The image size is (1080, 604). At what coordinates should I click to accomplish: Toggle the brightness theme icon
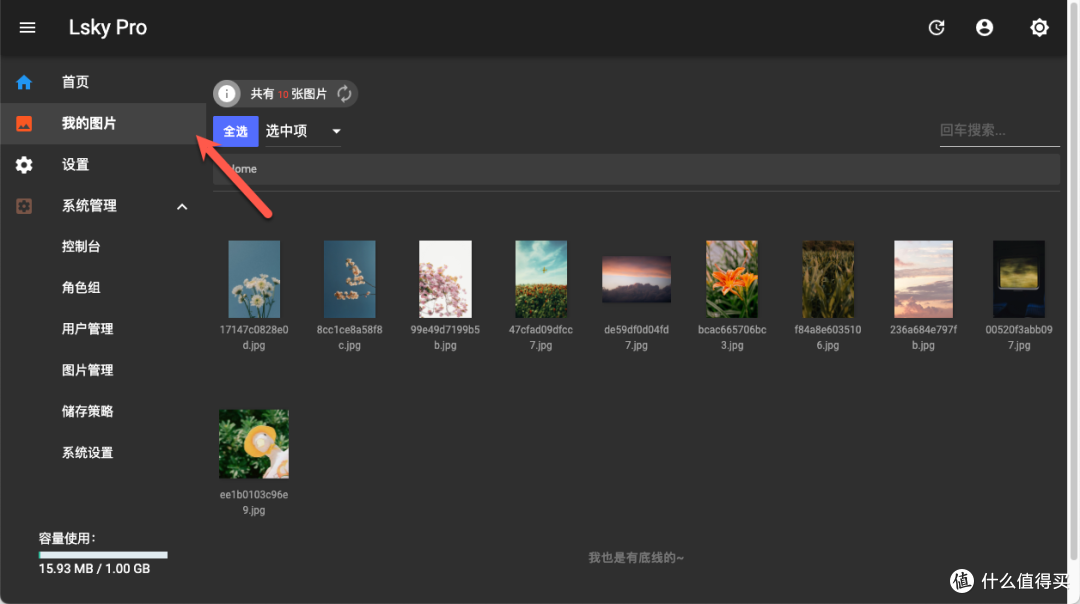coord(1039,28)
